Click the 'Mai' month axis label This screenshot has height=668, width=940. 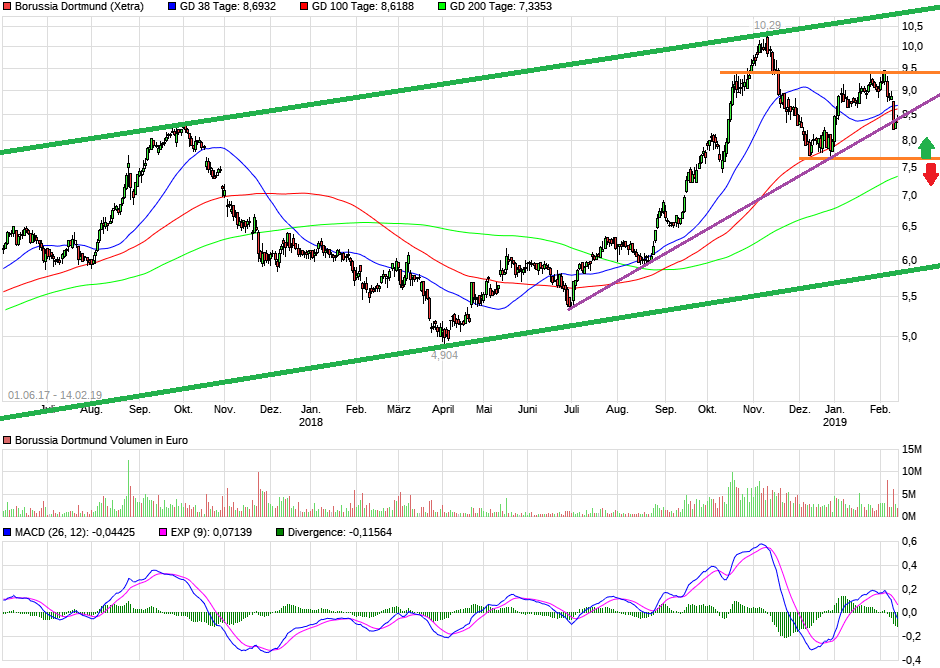click(484, 410)
